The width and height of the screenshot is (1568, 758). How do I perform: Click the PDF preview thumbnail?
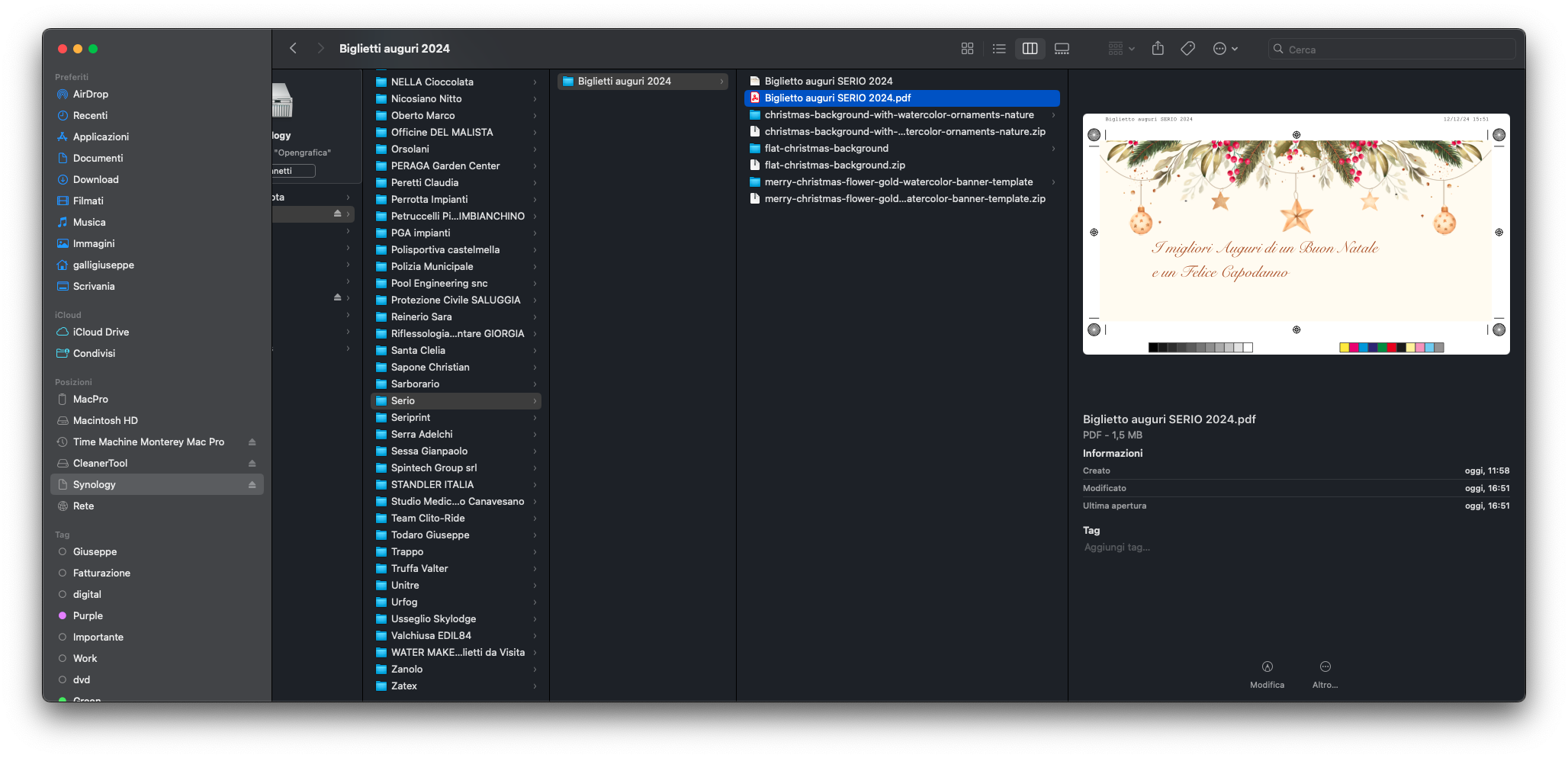point(1296,234)
